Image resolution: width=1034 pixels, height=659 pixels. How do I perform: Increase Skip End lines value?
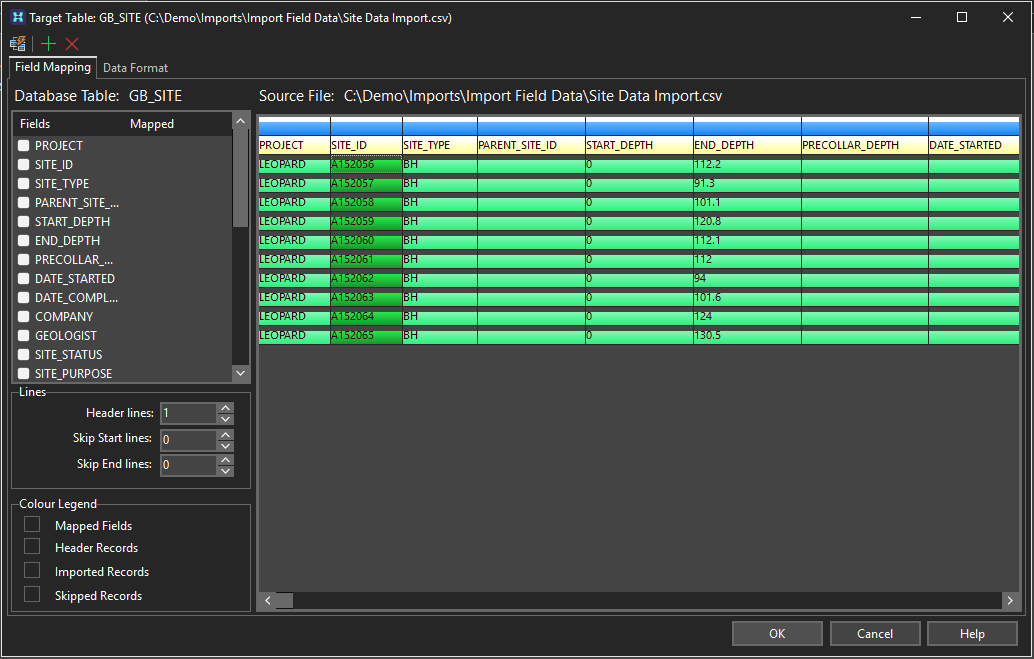tap(226, 459)
